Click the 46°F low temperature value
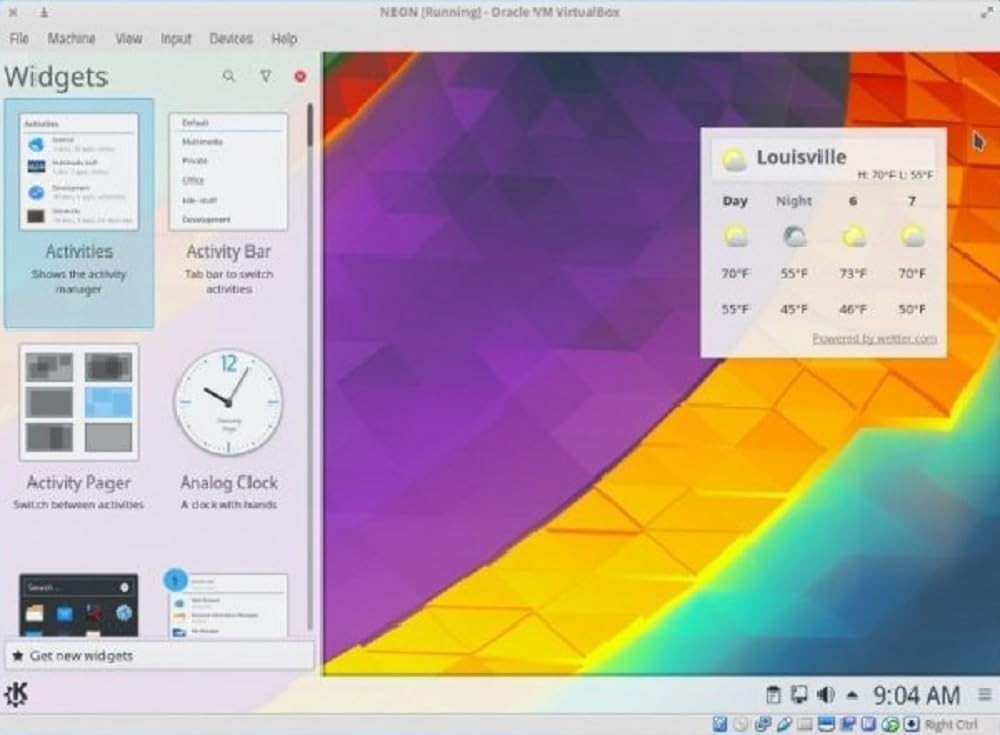Viewport: 1000px width, 735px height. click(x=853, y=309)
